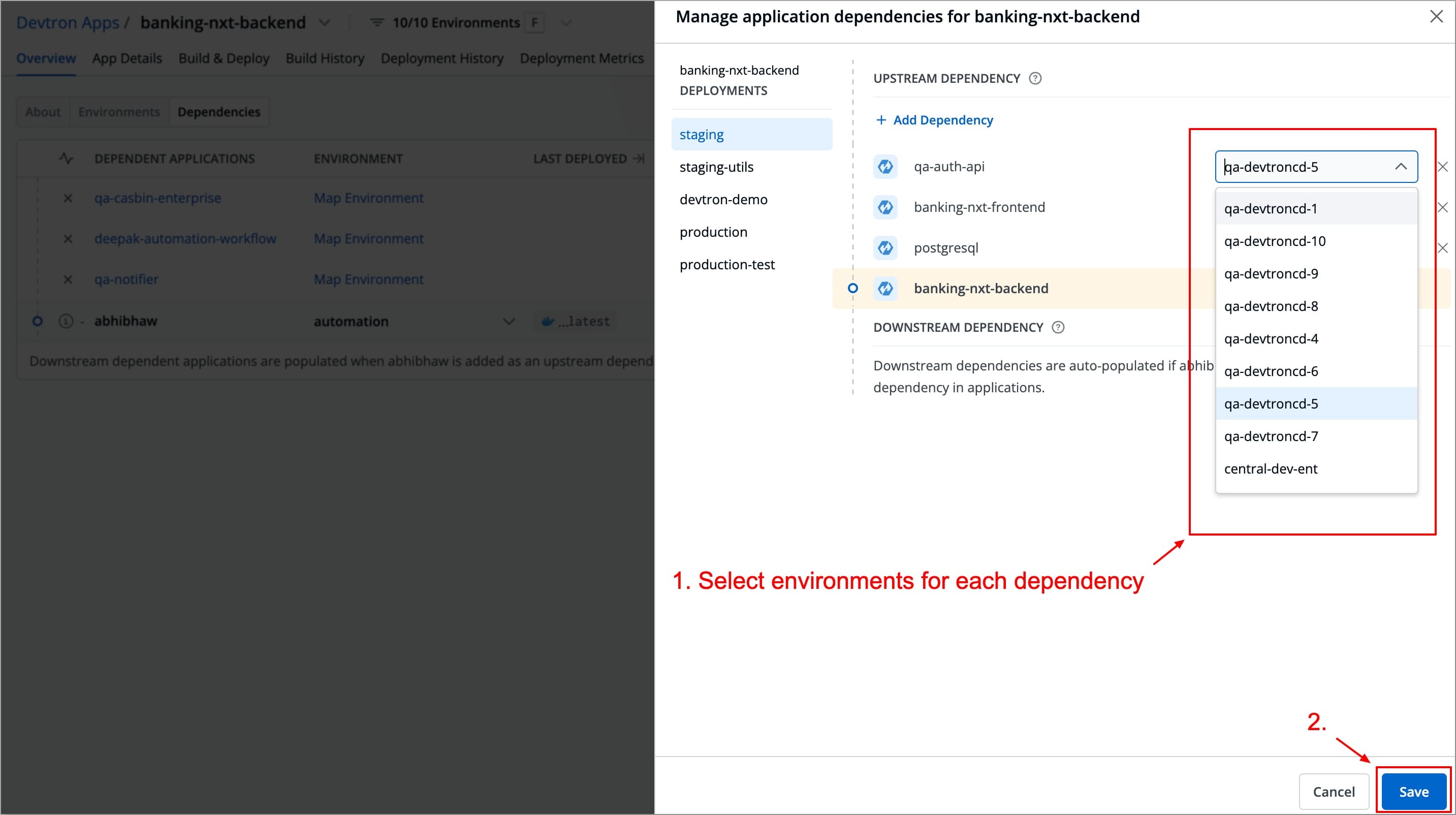Open the 10/10 Environments filter
The height and width of the screenshot is (815, 1456).
[x=456, y=22]
